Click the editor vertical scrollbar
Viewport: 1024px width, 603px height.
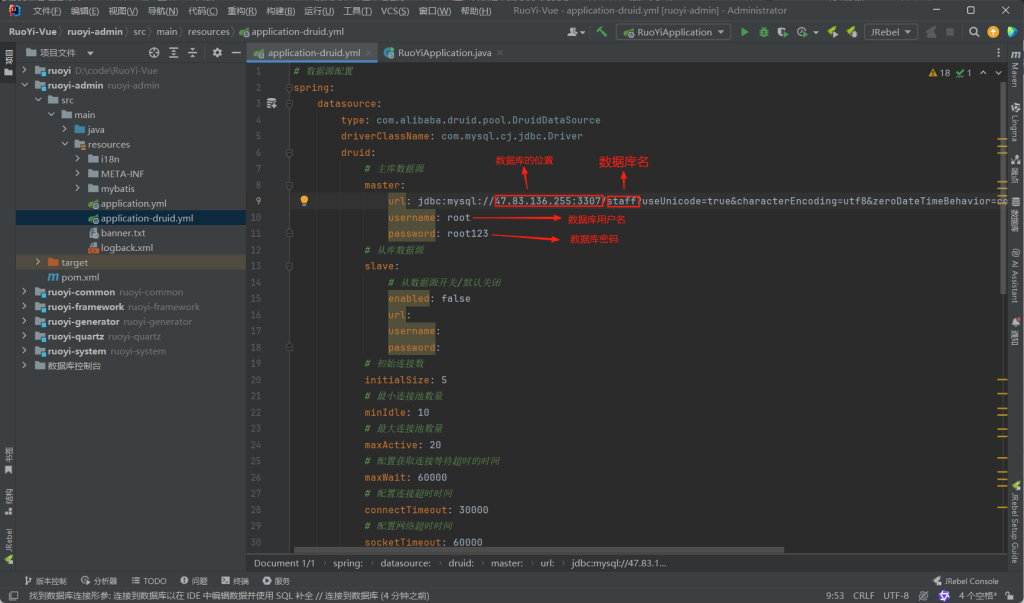click(1003, 189)
